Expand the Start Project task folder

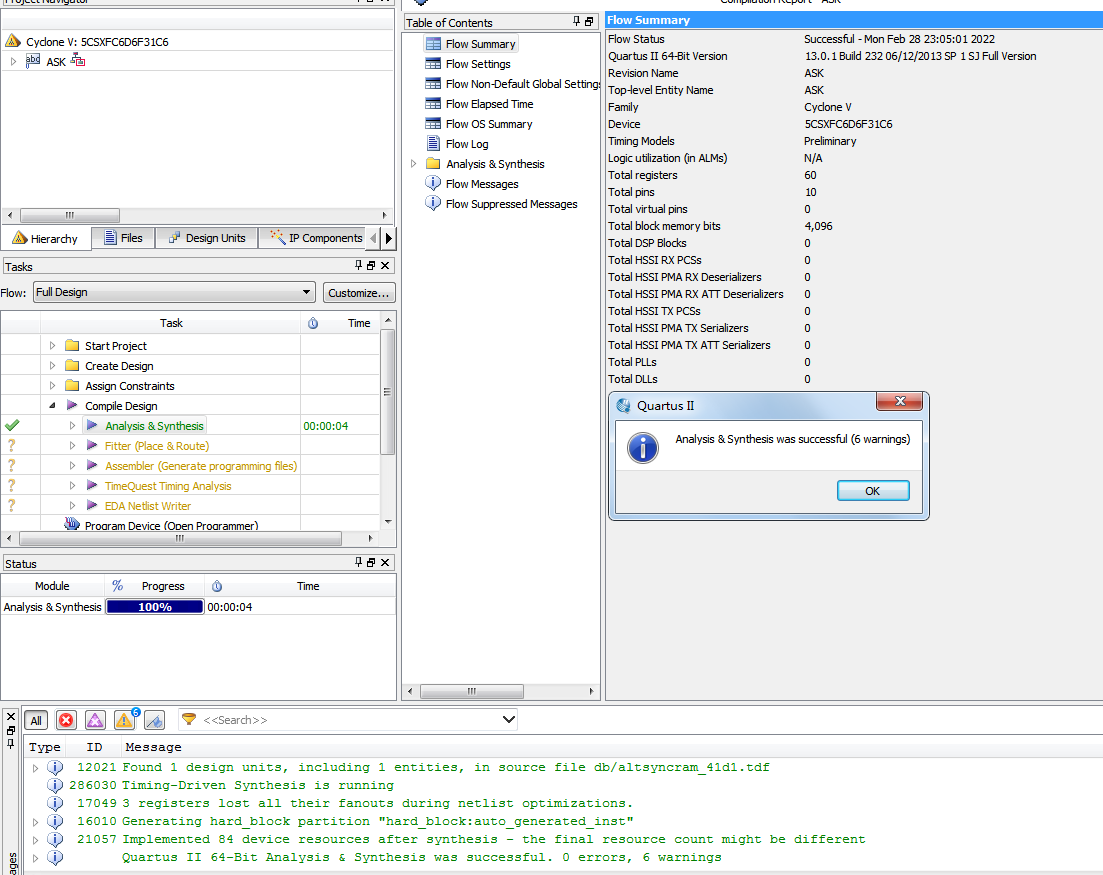pyautogui.click(x=53, y=346)
